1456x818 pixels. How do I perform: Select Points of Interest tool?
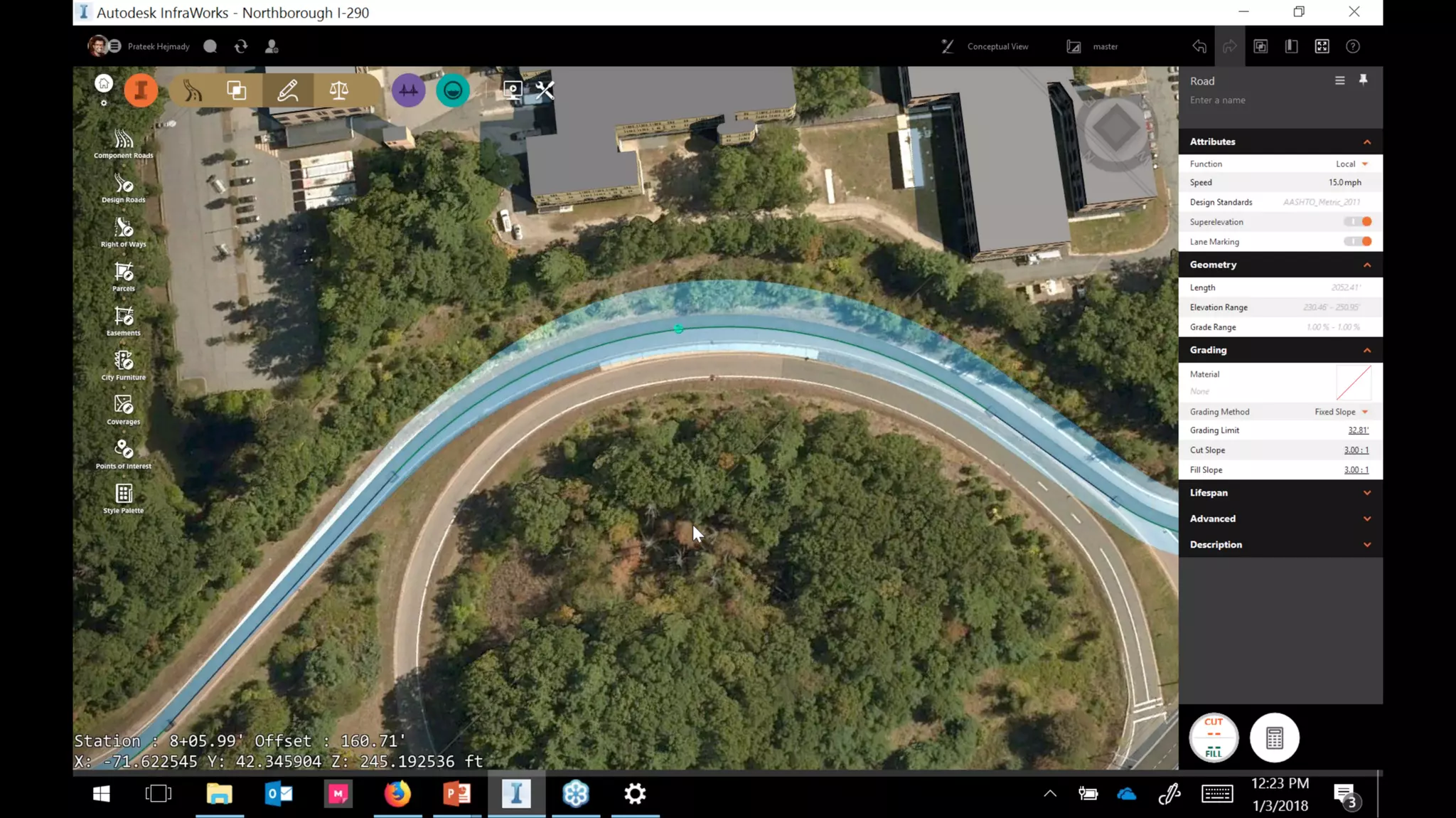[124, 455]
